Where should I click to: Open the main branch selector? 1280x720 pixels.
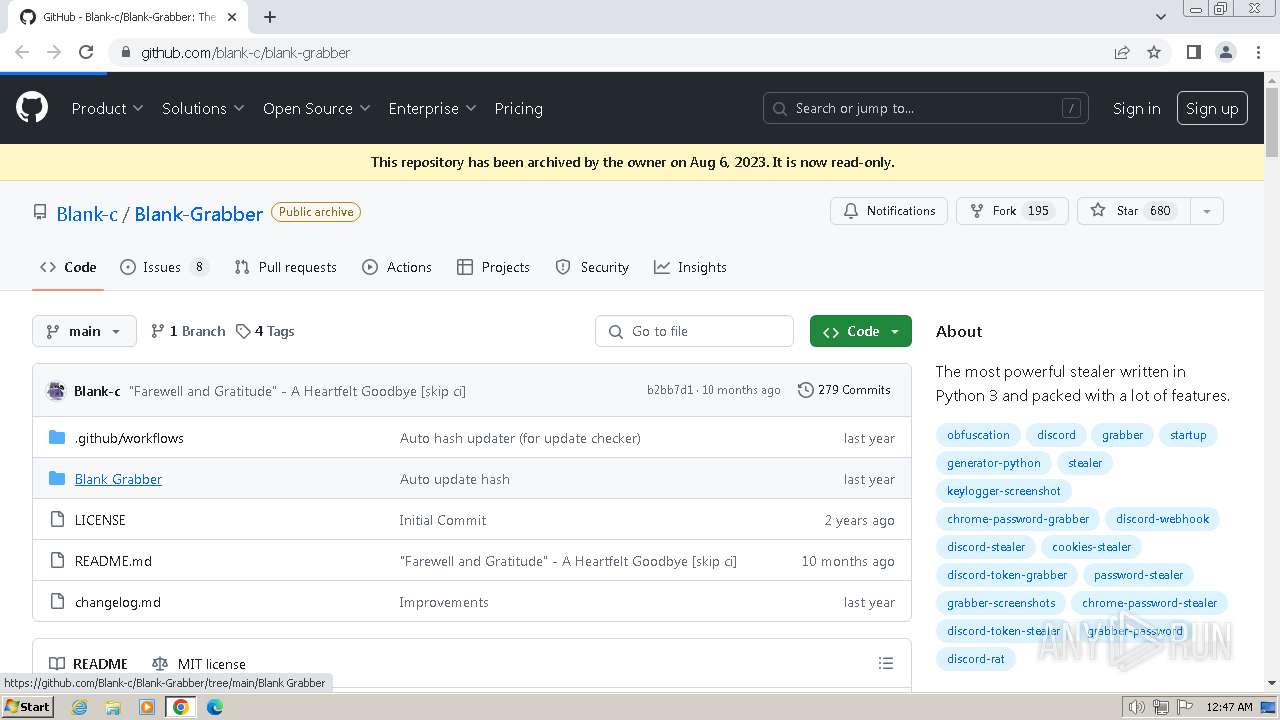pos(84,331)
